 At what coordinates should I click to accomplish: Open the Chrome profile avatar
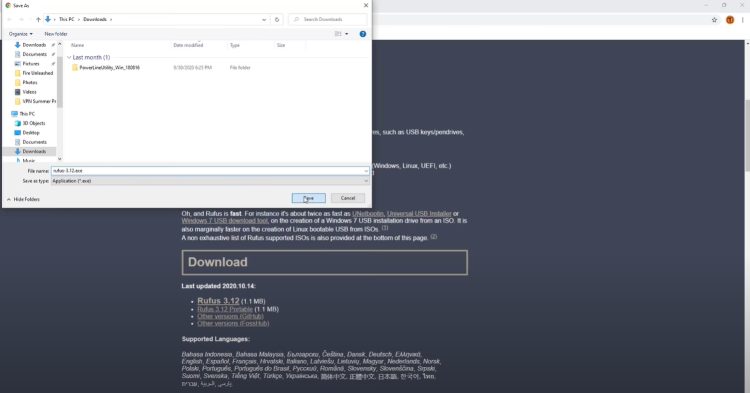click(x=729, y=20)
